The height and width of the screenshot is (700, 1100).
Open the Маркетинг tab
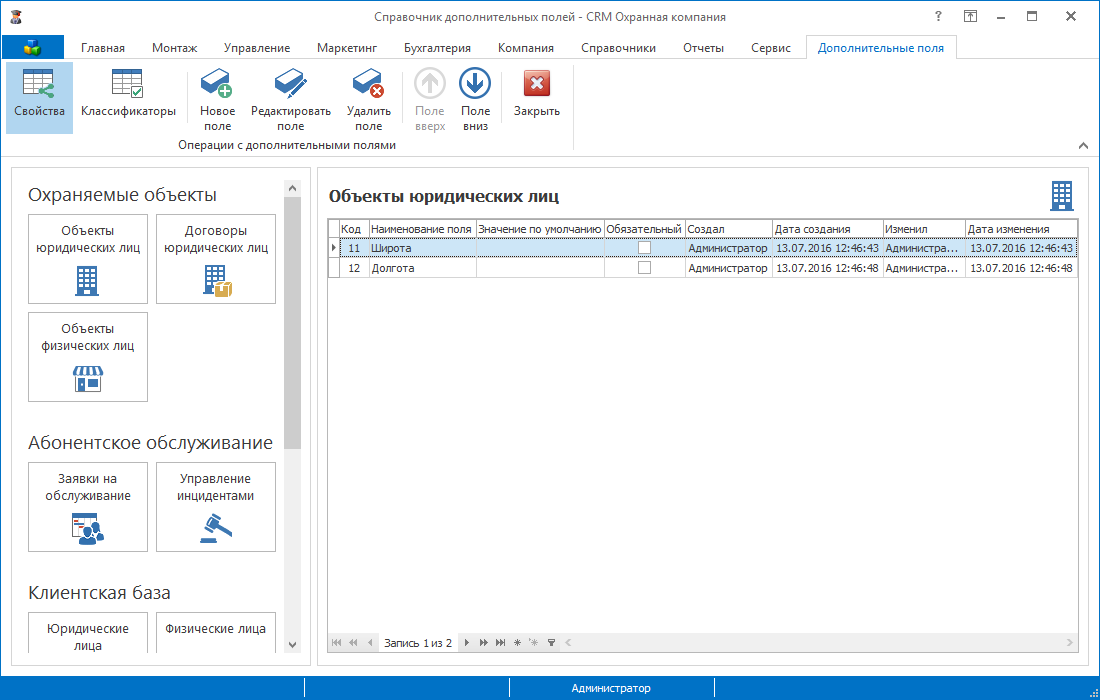tap(347, 48)
